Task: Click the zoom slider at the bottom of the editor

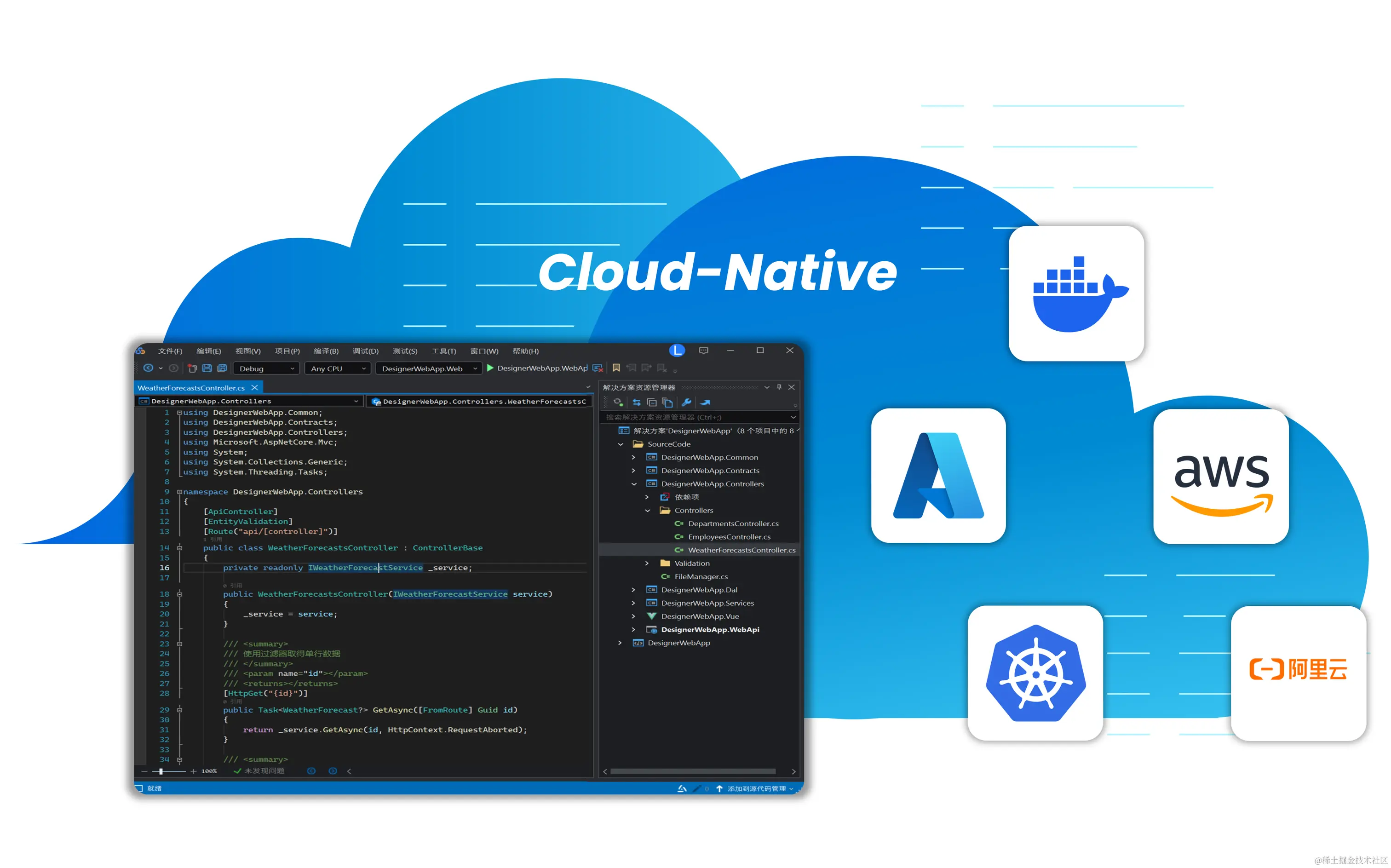Action: pyautogui.click(x=161, y=771)
